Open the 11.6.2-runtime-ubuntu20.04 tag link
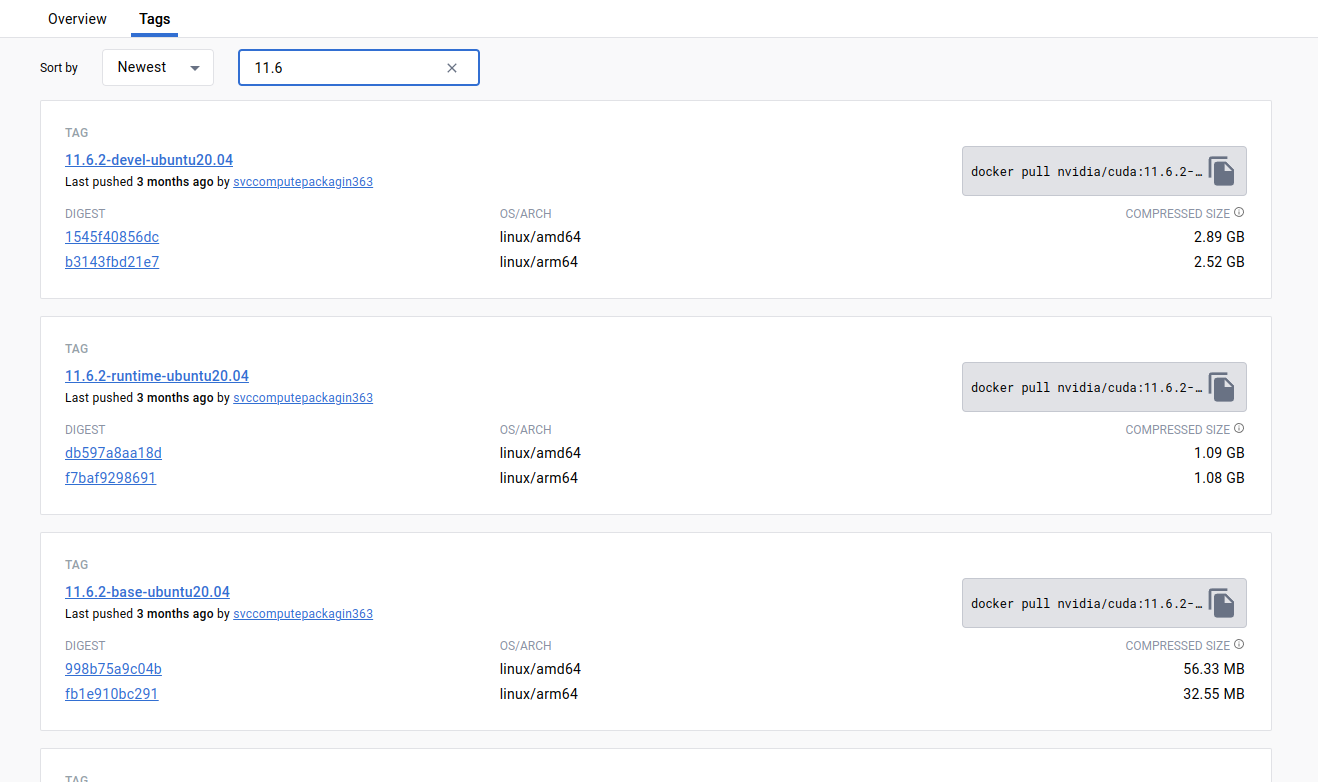Viewport: 1318px width, 782px height. (x=157, y=376)
